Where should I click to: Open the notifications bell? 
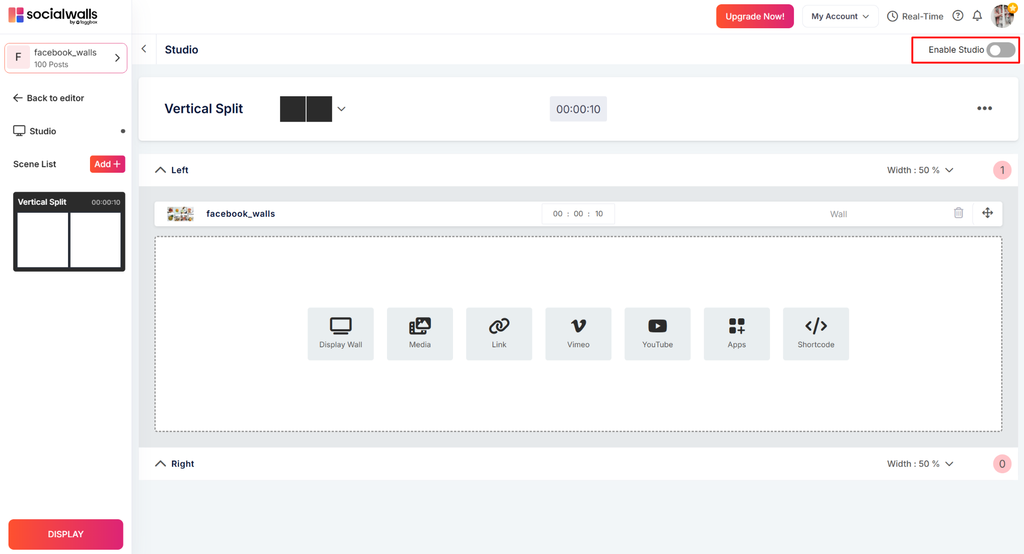977,16
